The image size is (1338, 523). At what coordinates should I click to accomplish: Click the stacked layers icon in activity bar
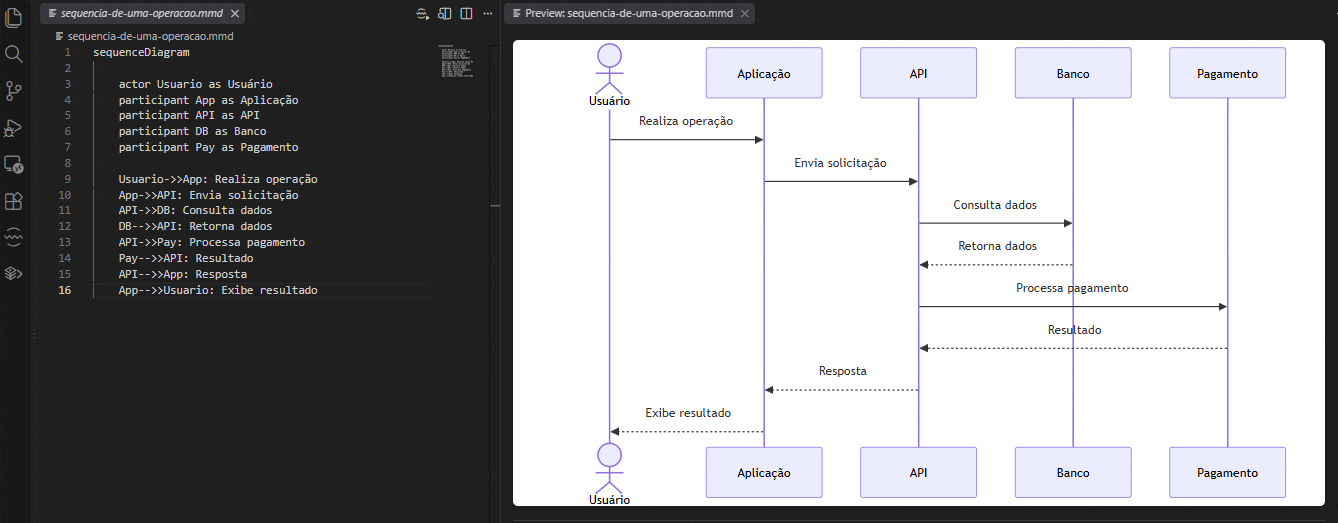[x=14, y=273]
